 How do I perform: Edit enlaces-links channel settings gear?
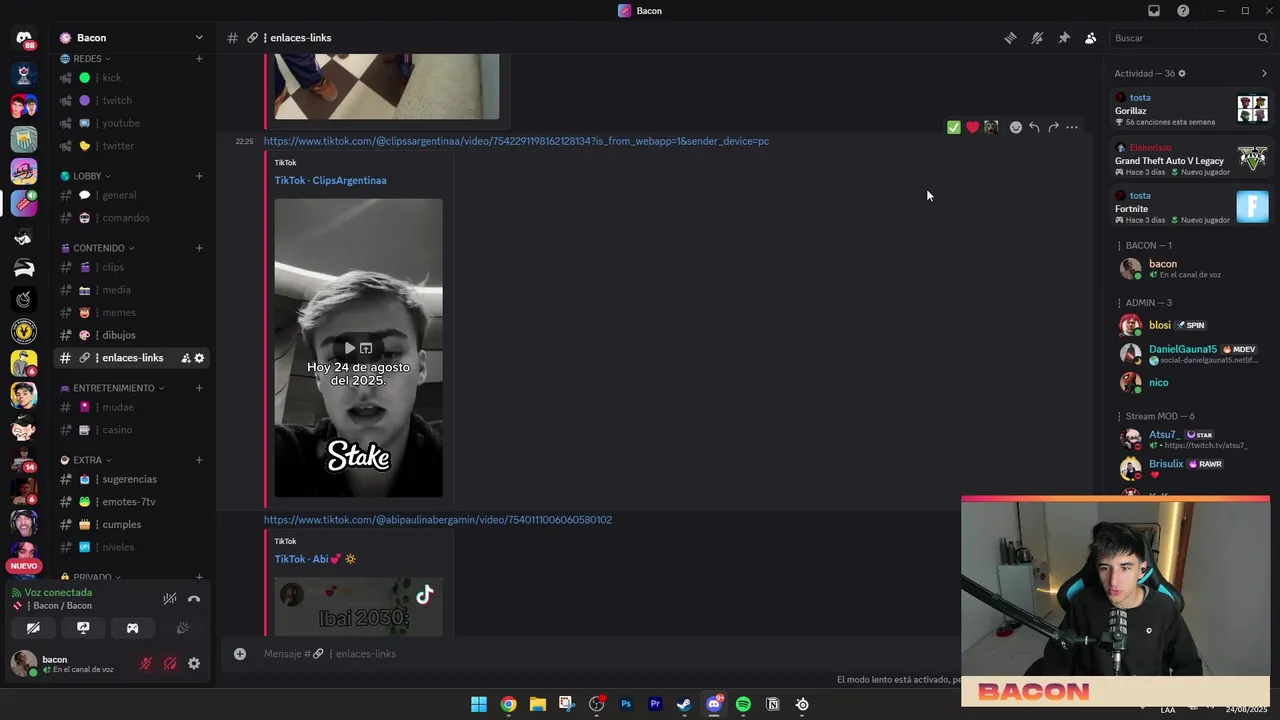199,358
